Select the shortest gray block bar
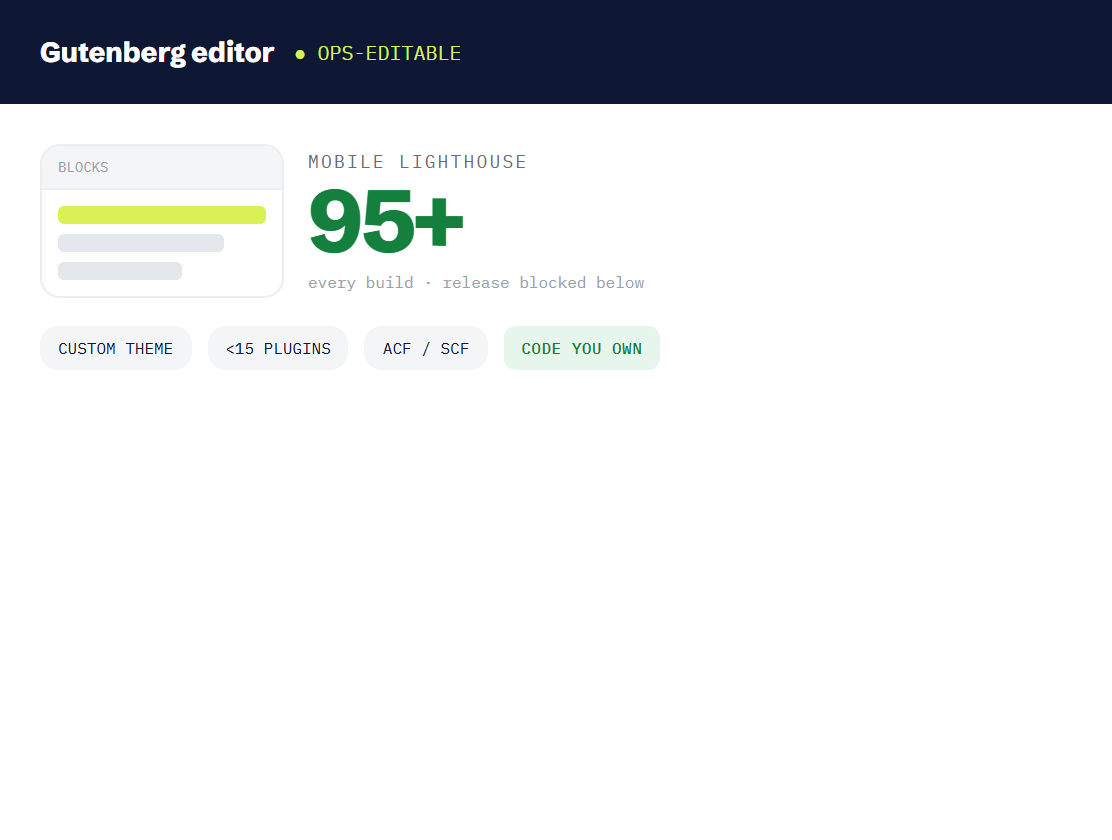 click(120, 271)
